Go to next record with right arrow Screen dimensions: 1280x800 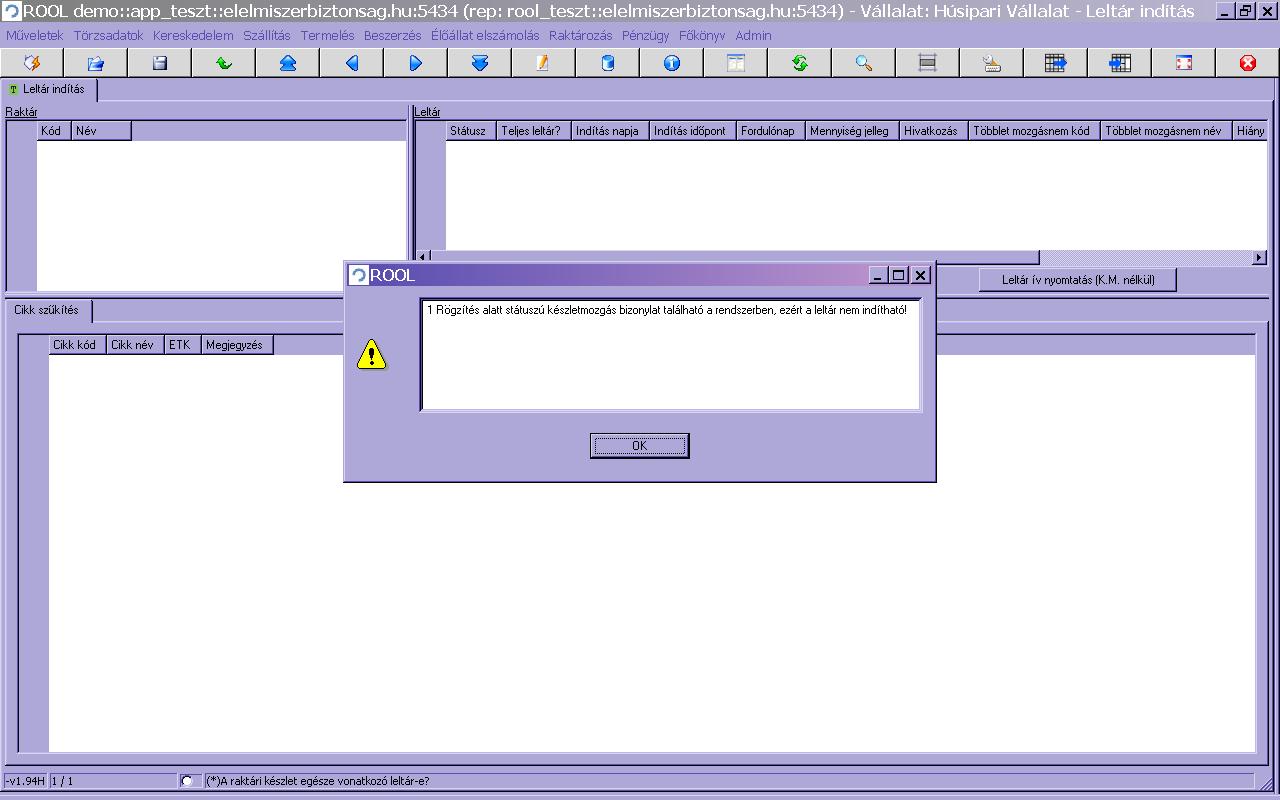(416, 63)
